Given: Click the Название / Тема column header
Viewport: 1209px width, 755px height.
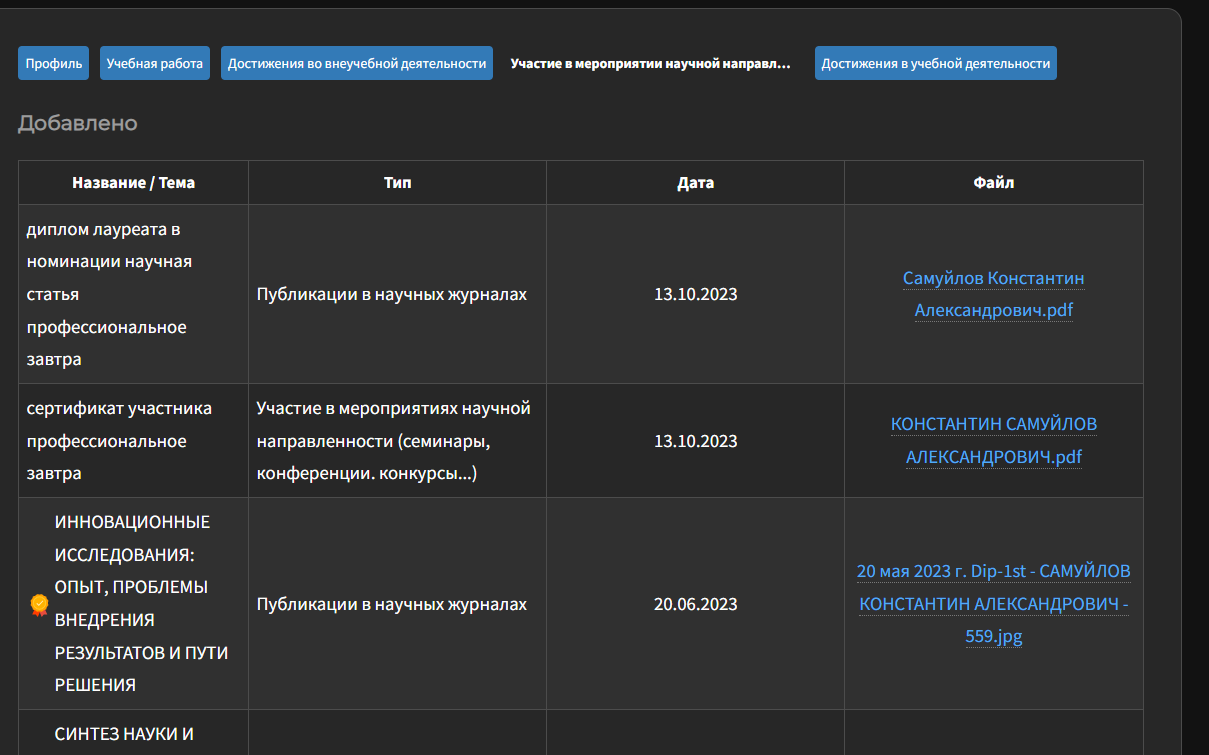Looking at the screenshot, I should (x=133, y=183).
